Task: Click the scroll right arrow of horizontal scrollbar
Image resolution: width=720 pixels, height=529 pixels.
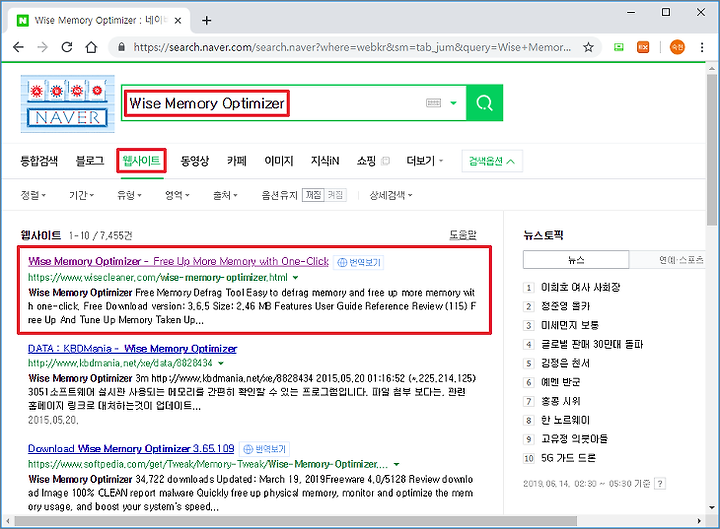Action: (x=699, y=521)
